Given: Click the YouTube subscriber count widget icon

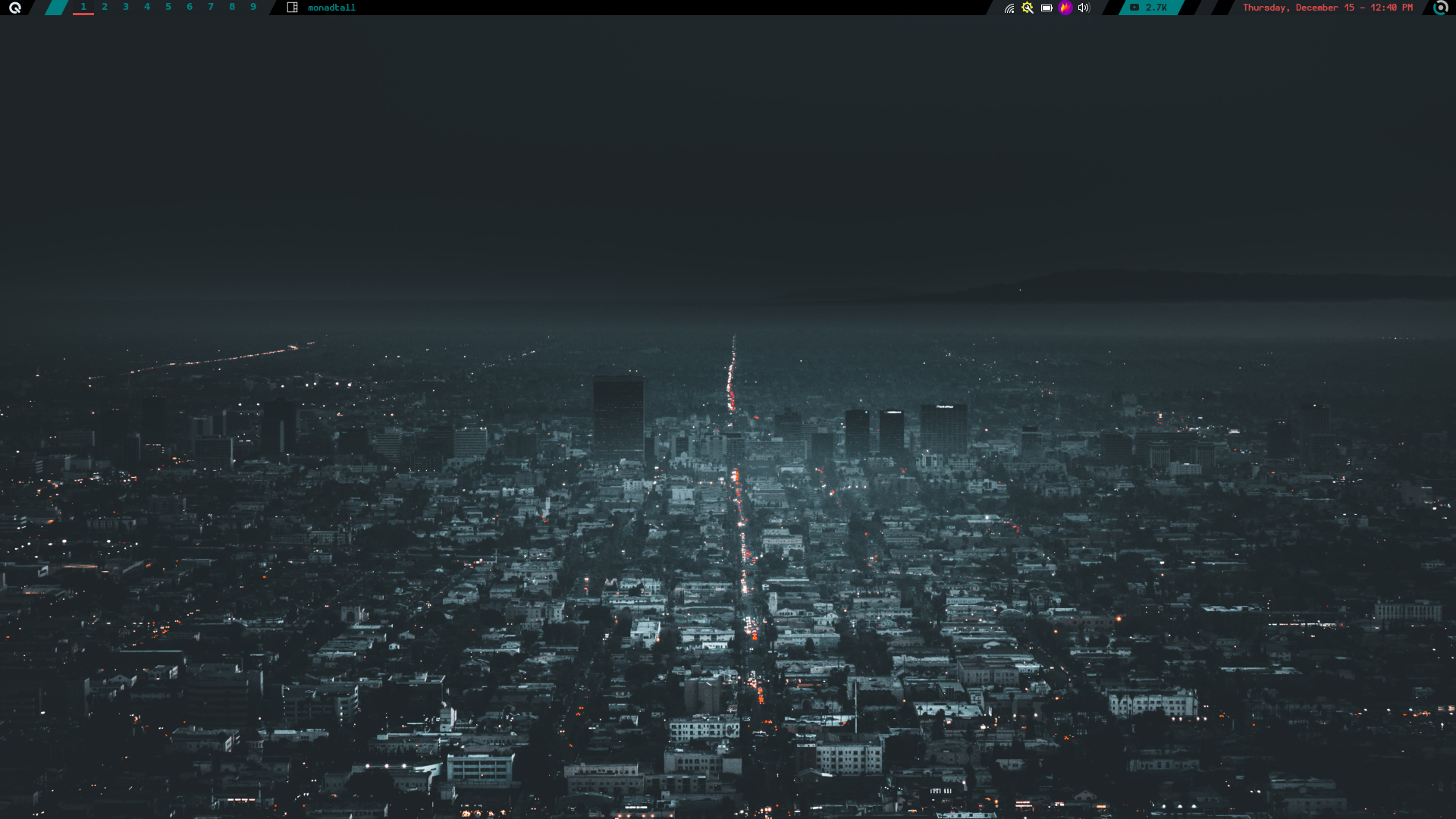Looking at the screenshot, I should click(x=1134, y=8).
